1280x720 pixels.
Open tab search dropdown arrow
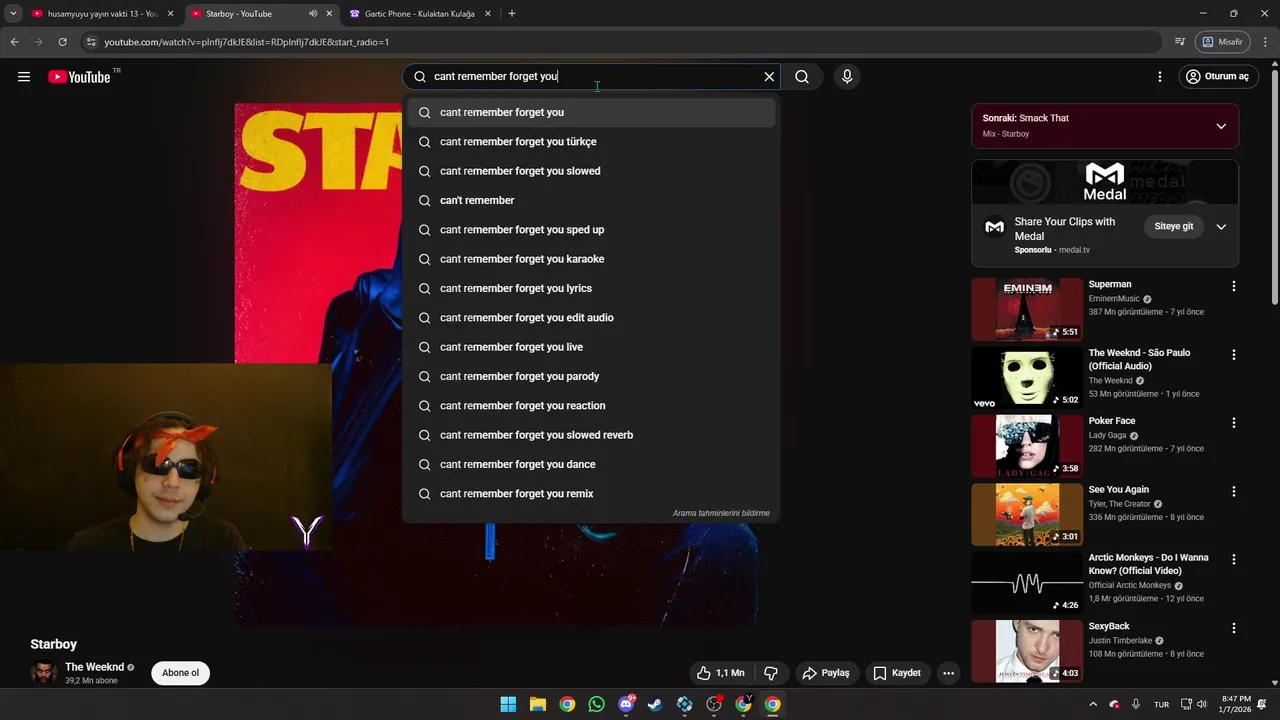coord(13,14)
